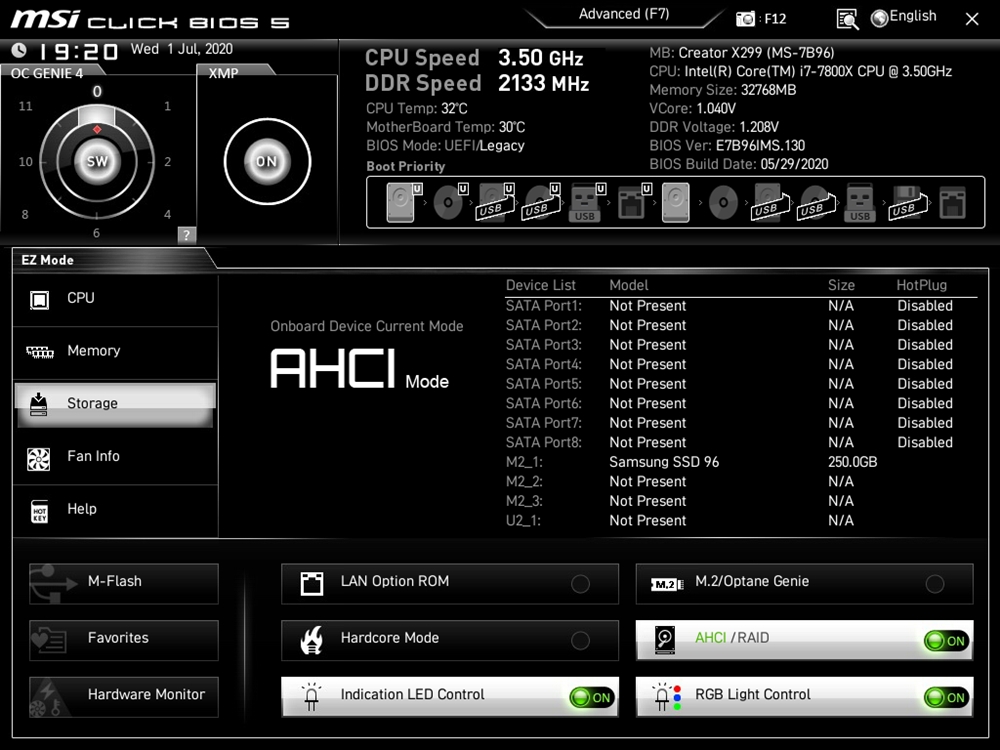Enable M.2/Optane Genie radio toggle

tap(935, 584)
